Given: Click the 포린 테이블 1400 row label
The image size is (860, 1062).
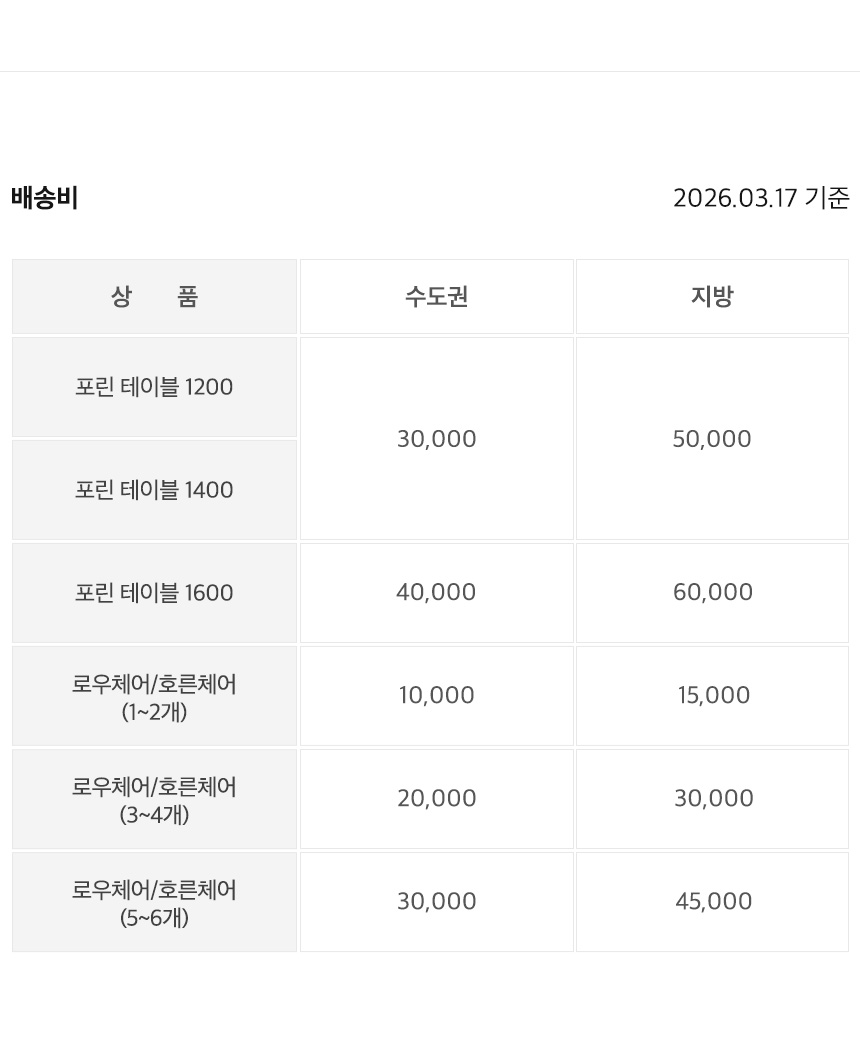Looking at the screenshot, I should click(154, 490).
